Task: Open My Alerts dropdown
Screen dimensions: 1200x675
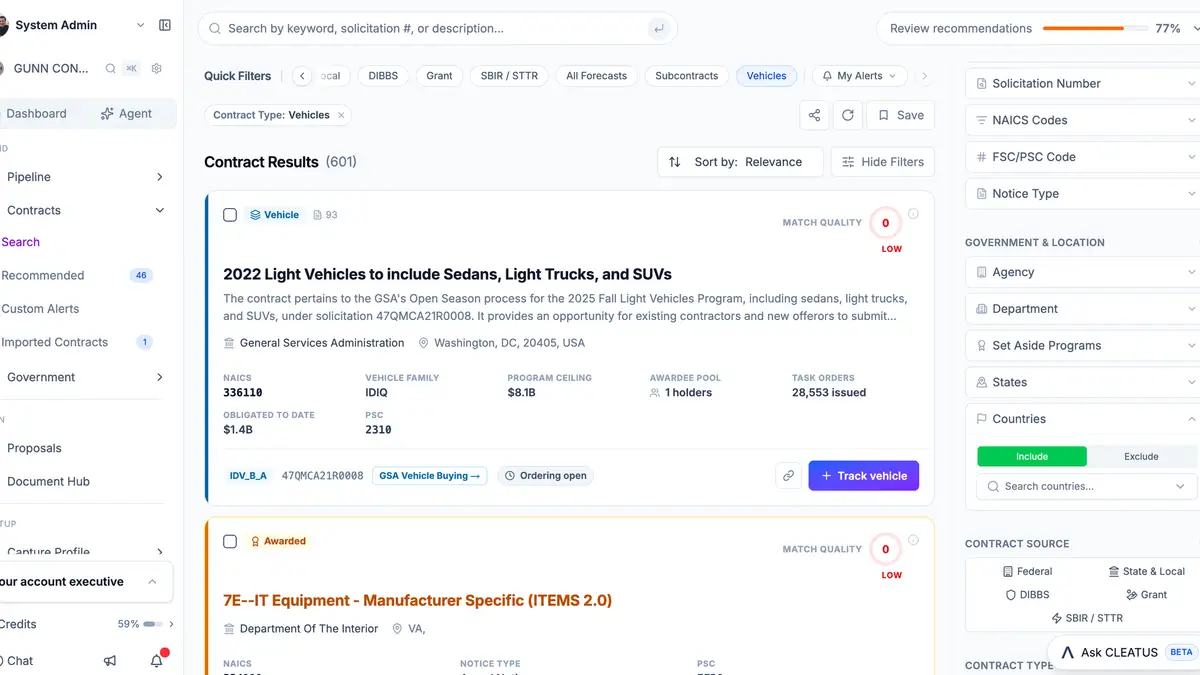Action: click(860, 76)
